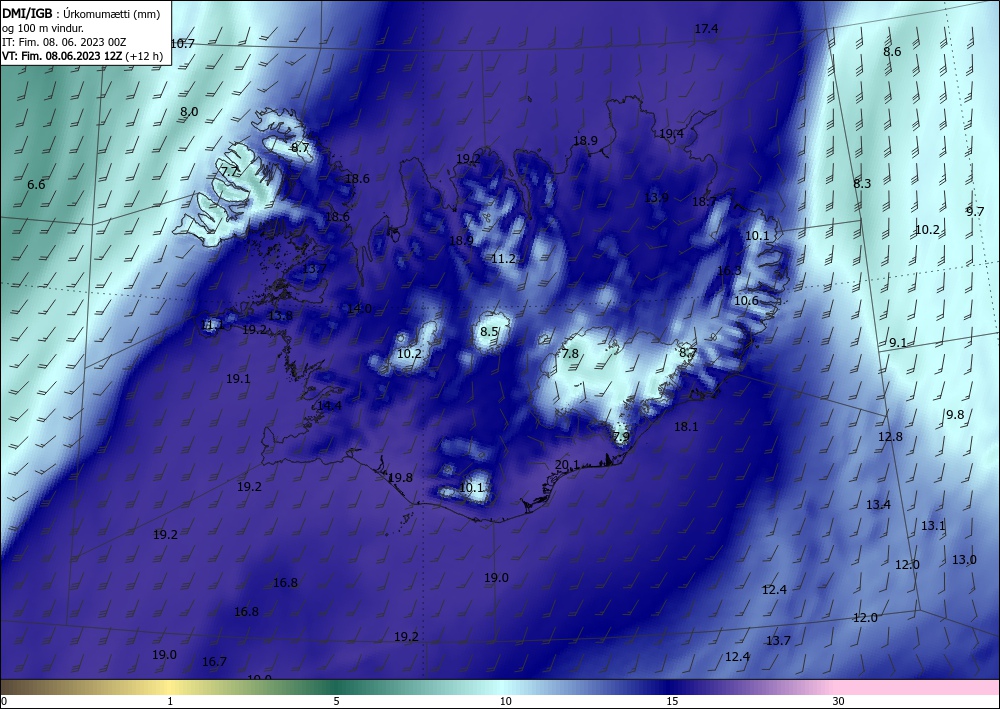The width and height of the screenshot is (1000, 709).
Task: Select the 12.8 value label
Action: (890, 437)
